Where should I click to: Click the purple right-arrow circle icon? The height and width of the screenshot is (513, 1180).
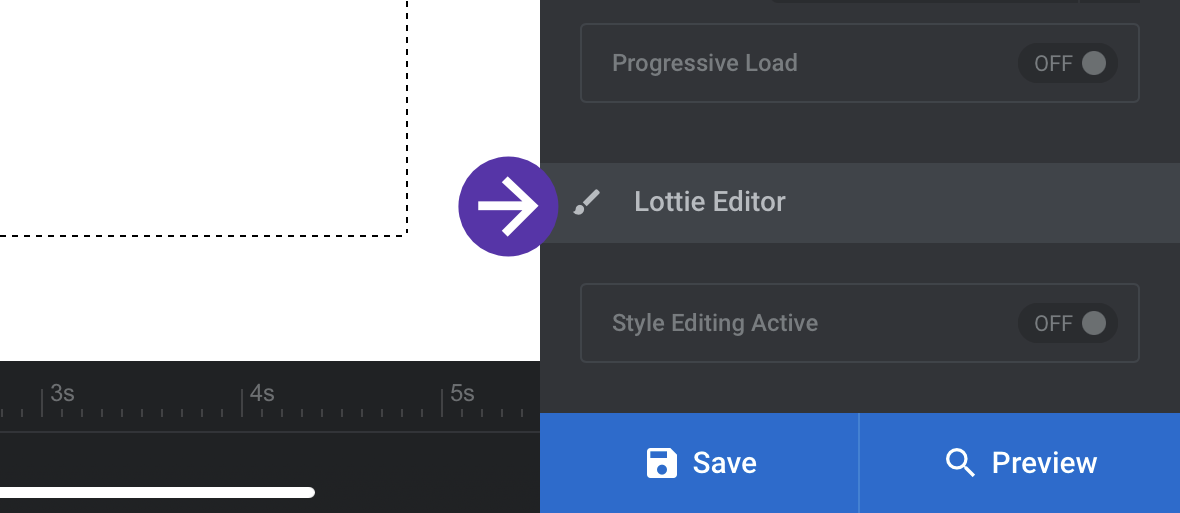[508, 206]
